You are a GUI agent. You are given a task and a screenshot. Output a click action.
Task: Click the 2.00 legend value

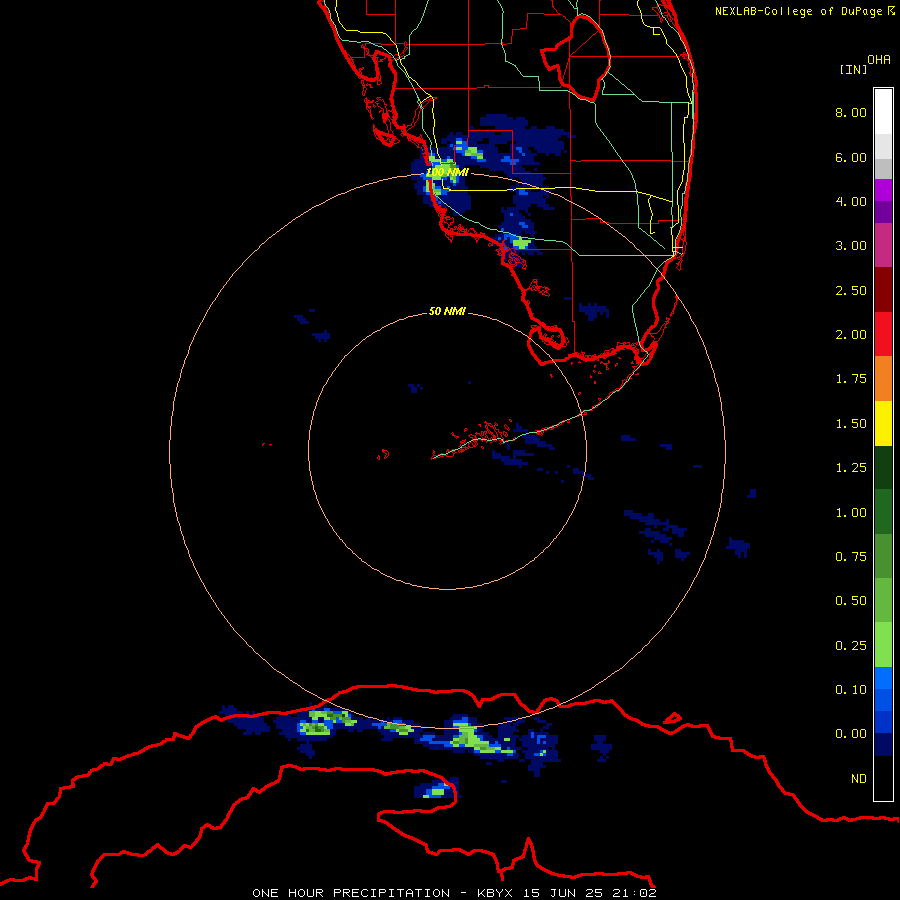[x=851, y=335]
